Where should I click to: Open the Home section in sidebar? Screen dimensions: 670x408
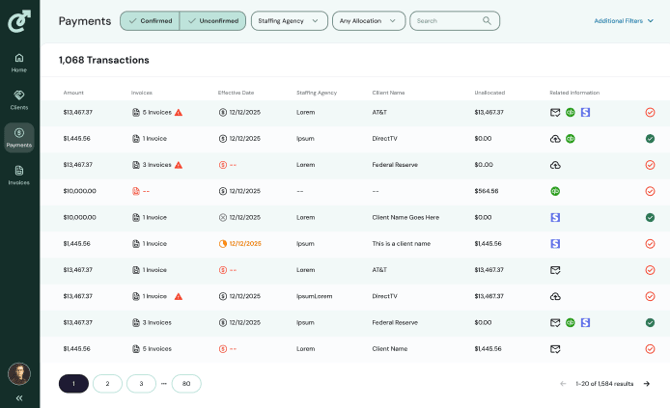click(x=19, y=62)
